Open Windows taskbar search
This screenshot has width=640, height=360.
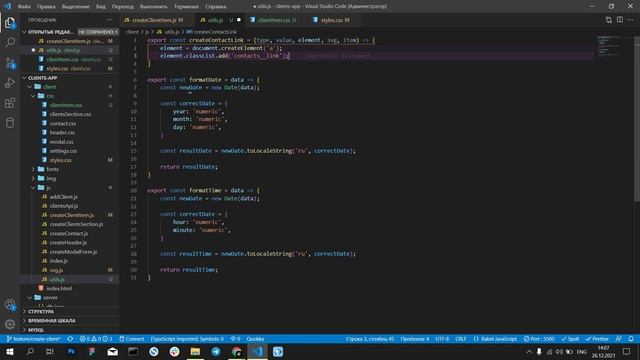tap(30, 351)
